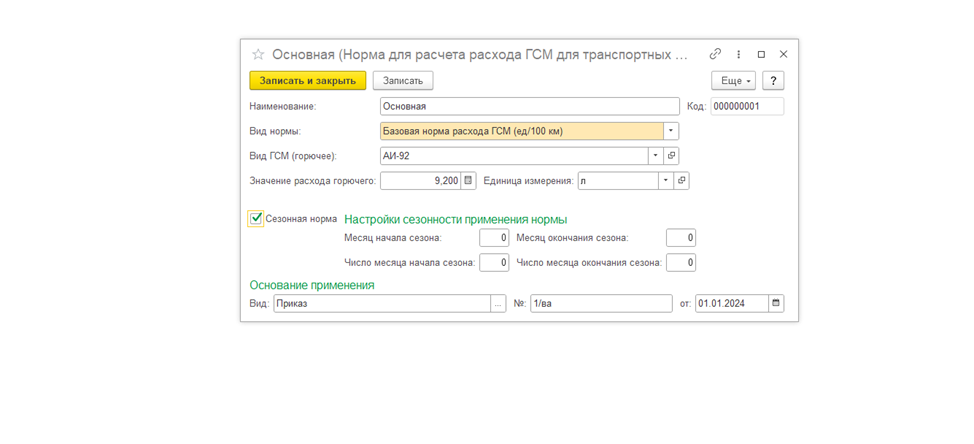
Task: Expand the Вид нормы dropdown
Action: point(671,131)
